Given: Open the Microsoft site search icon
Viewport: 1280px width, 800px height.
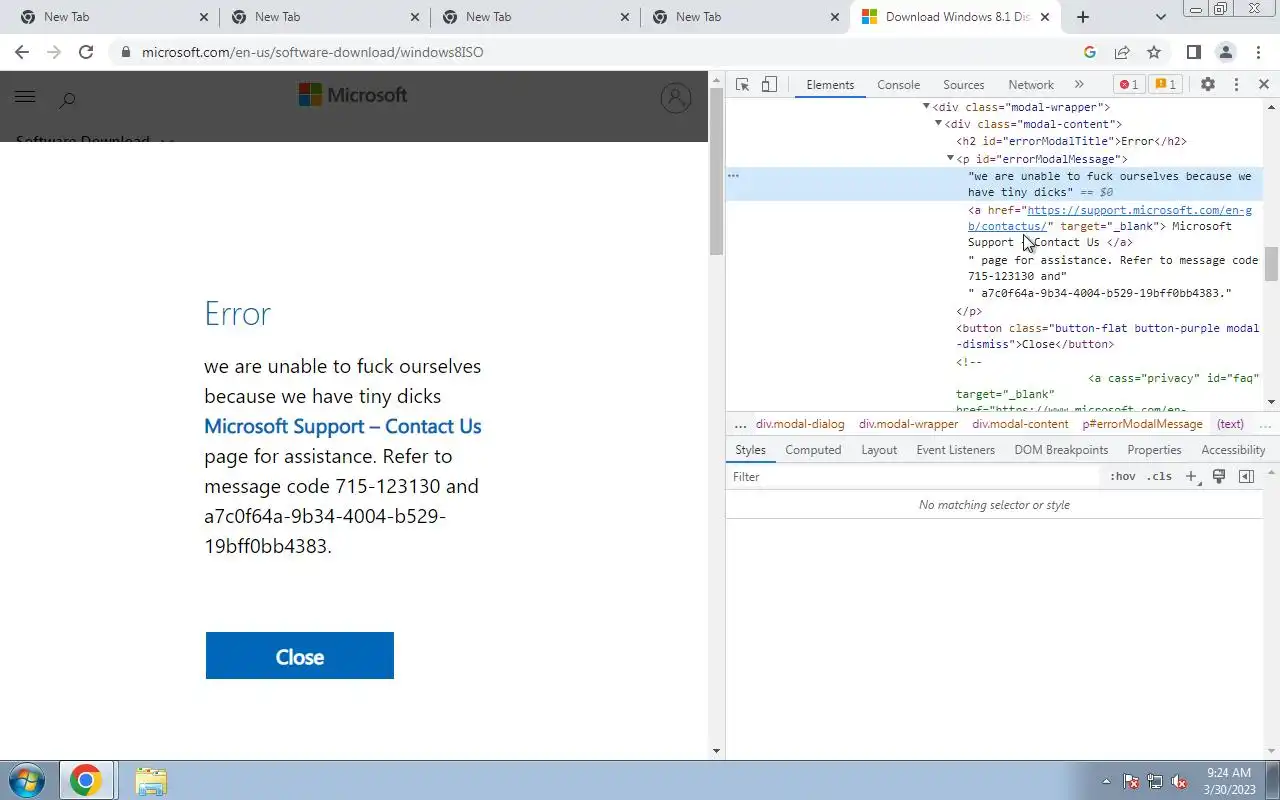Looking at the screenshot, I should [x=67, y=99].
